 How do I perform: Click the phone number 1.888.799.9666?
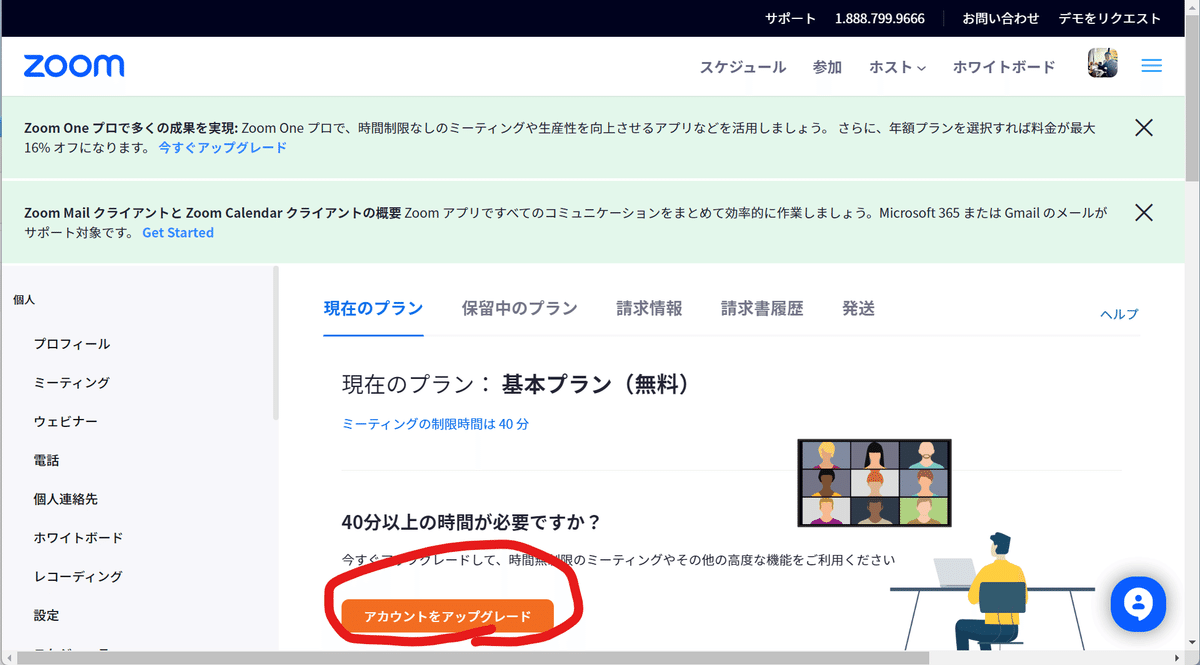pyautogui.click(x=879, y=18)
